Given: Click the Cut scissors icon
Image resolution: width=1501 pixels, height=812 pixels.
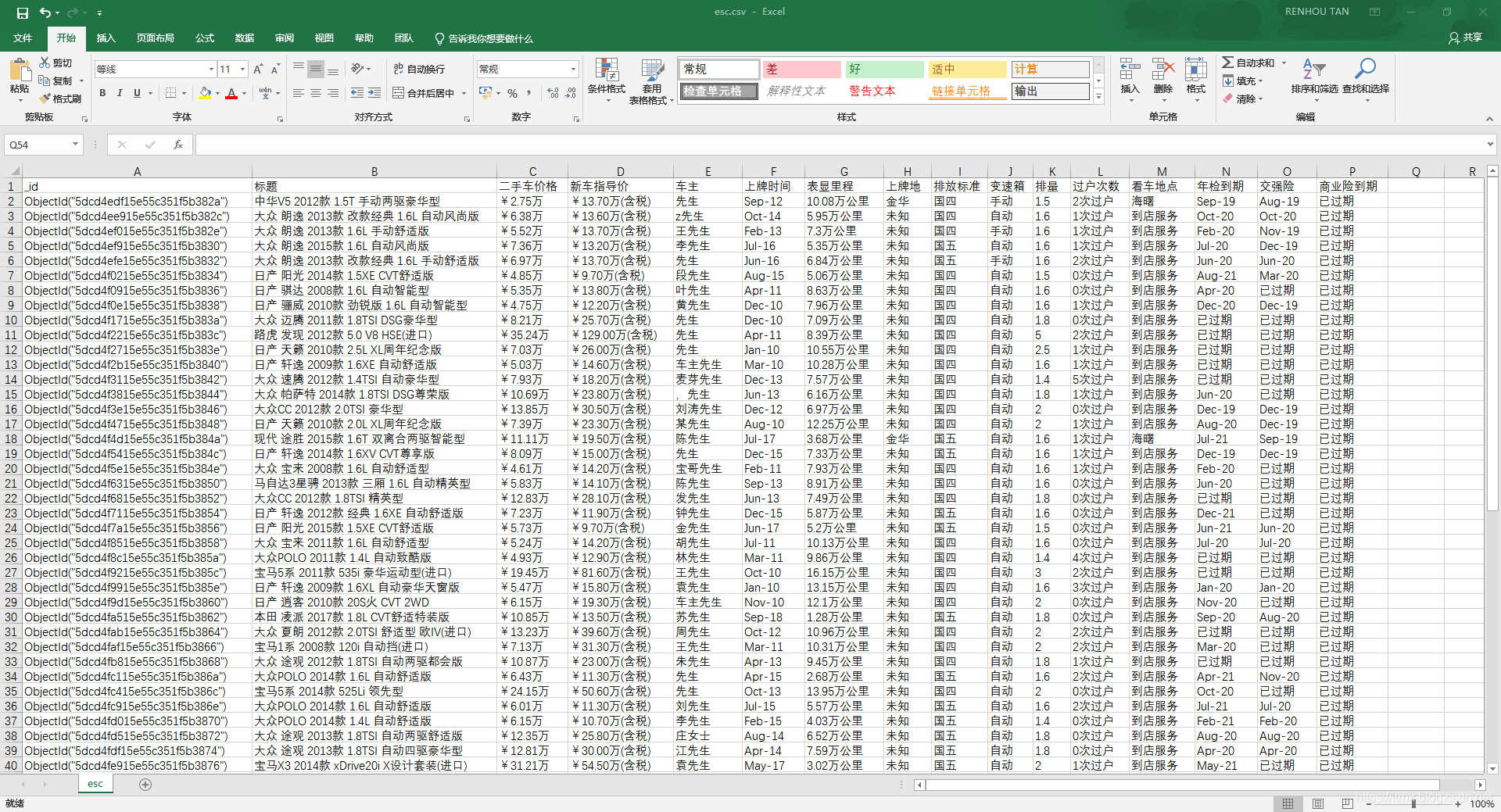Looking at the screenshot, I should point(45,63).
